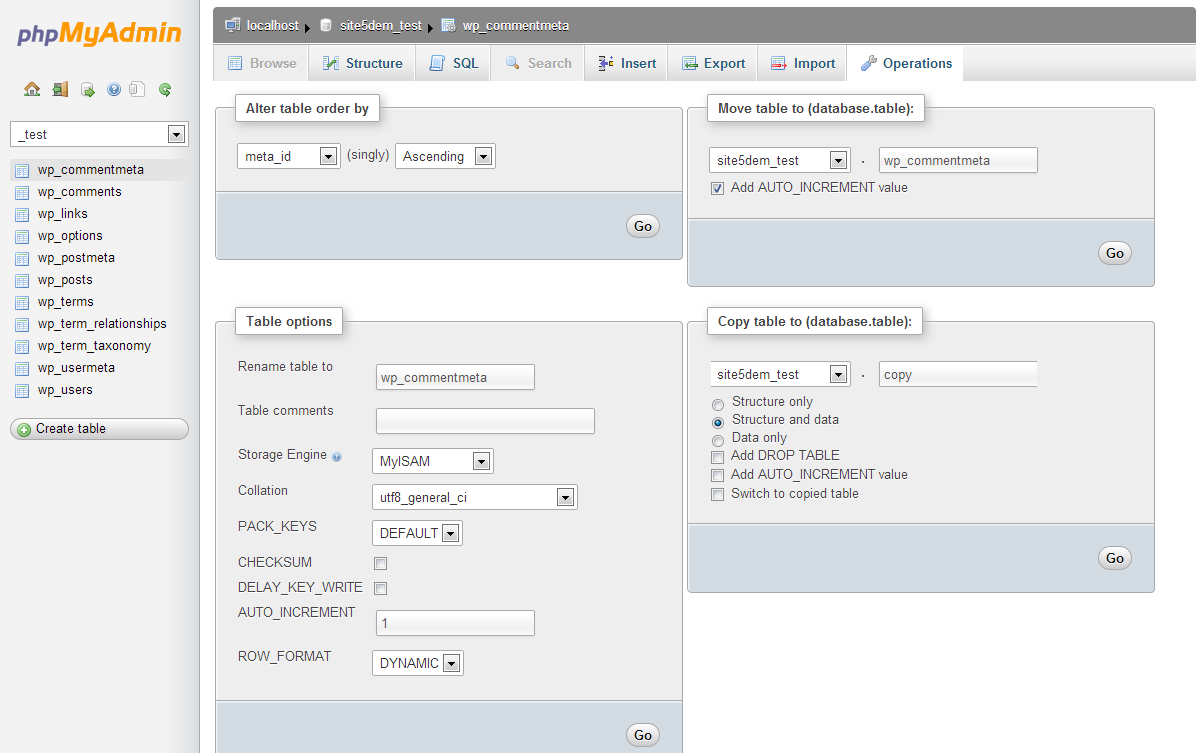Click the server icon beside localhost breadcrumb
The height and width of the screenshot is (753, 1203).
pyautogui.click(x=232, y=25)
